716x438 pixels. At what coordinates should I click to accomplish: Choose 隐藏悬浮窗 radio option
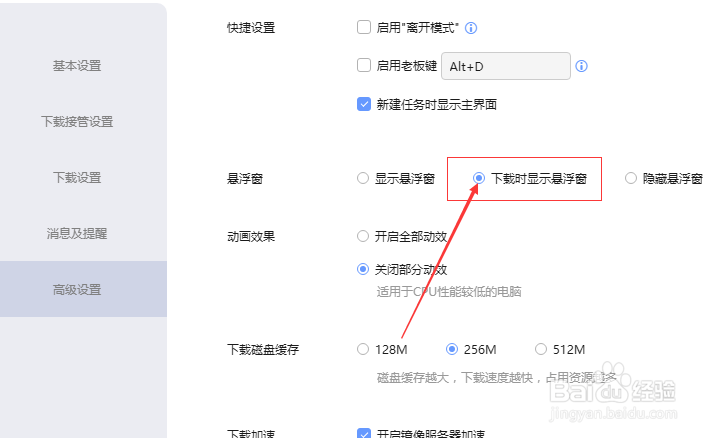coord(631,178)
